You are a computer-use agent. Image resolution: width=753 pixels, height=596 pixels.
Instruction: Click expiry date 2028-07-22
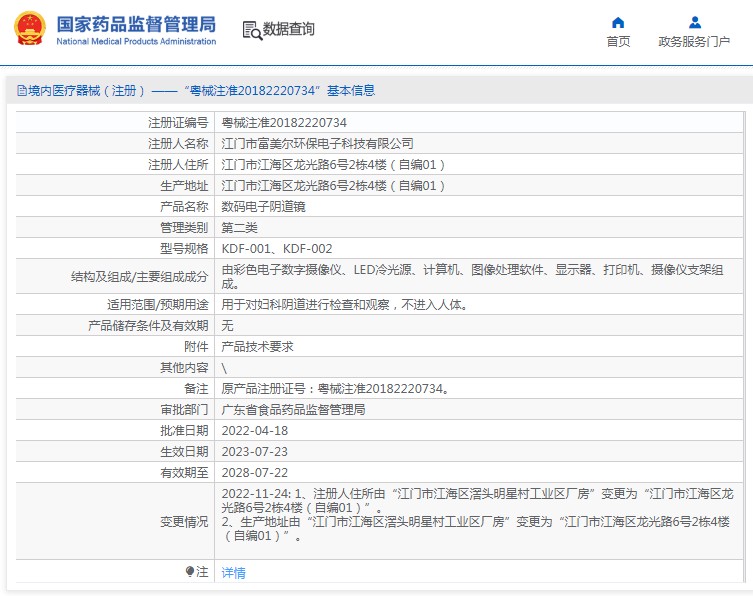point(255,473)
